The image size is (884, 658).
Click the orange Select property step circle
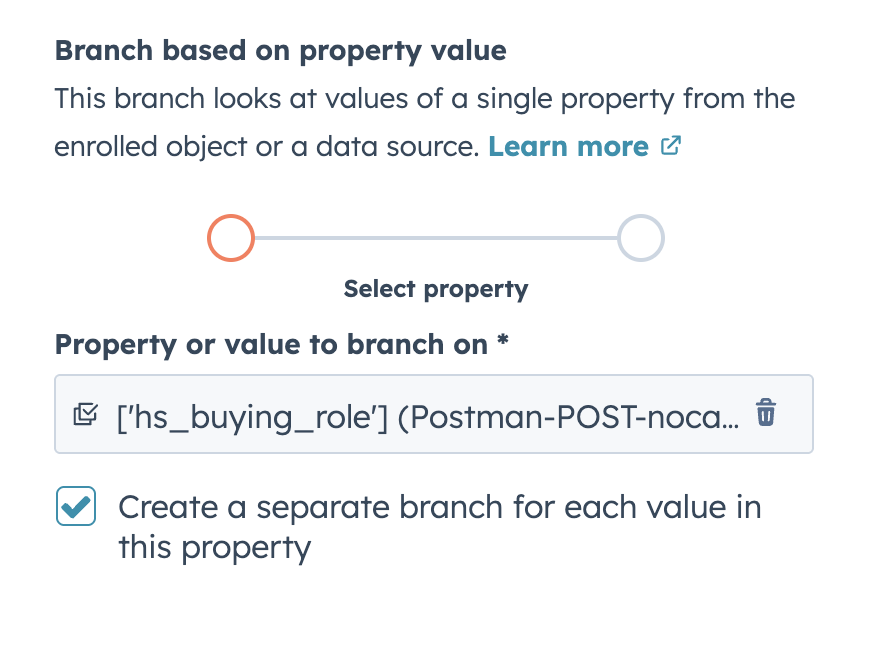coord(230,238)
